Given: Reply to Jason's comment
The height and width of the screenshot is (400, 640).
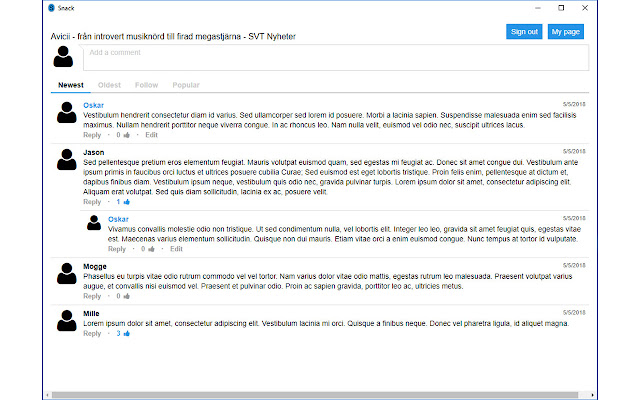Looking at the screenshot, I should [92, 202].
